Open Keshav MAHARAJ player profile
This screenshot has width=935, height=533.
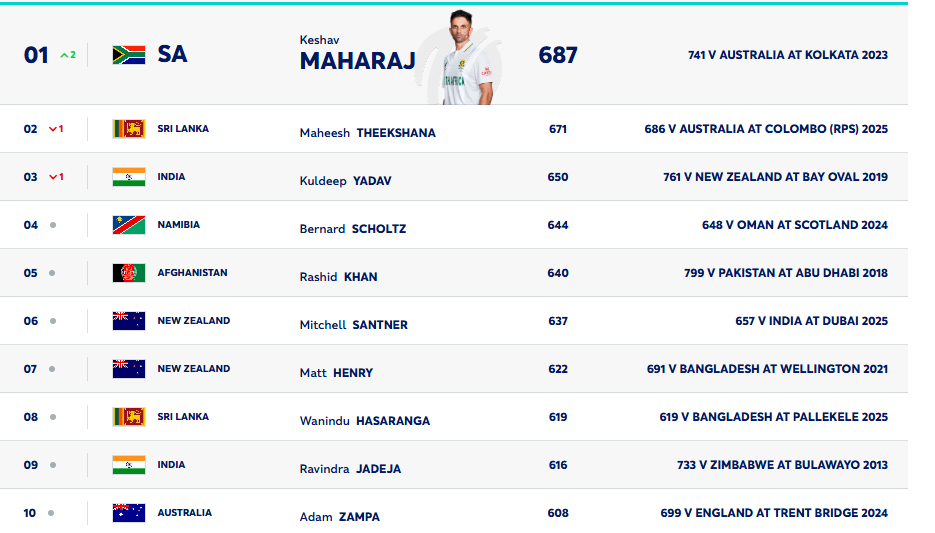coord(357,54)
